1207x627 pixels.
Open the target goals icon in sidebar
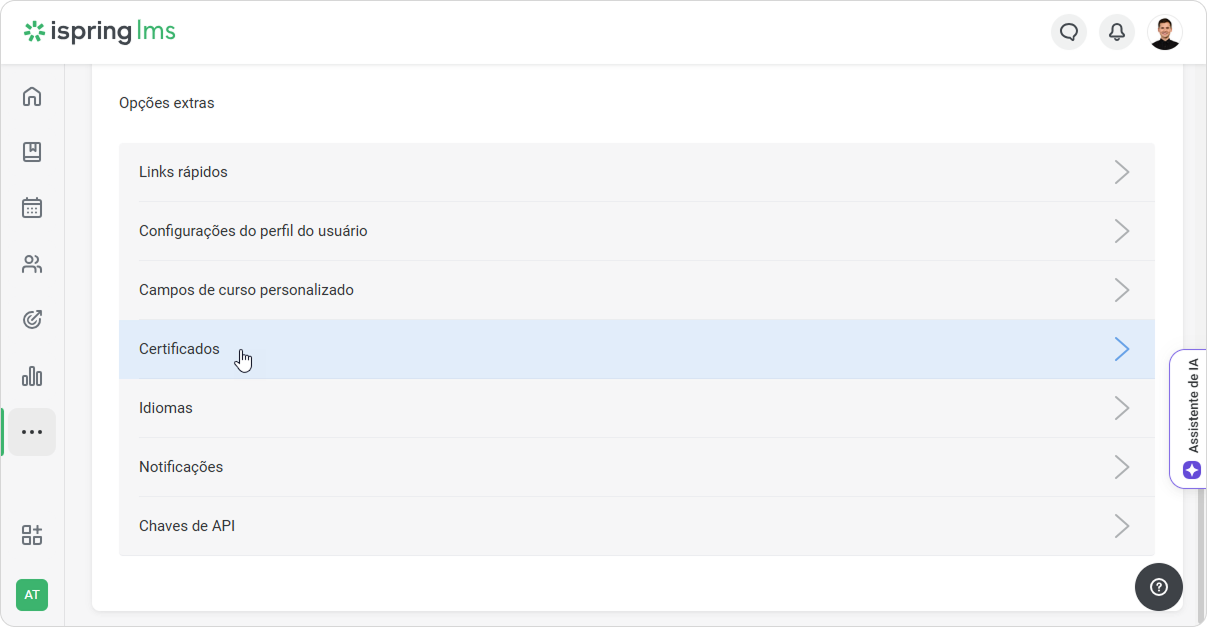pos(32,320)
